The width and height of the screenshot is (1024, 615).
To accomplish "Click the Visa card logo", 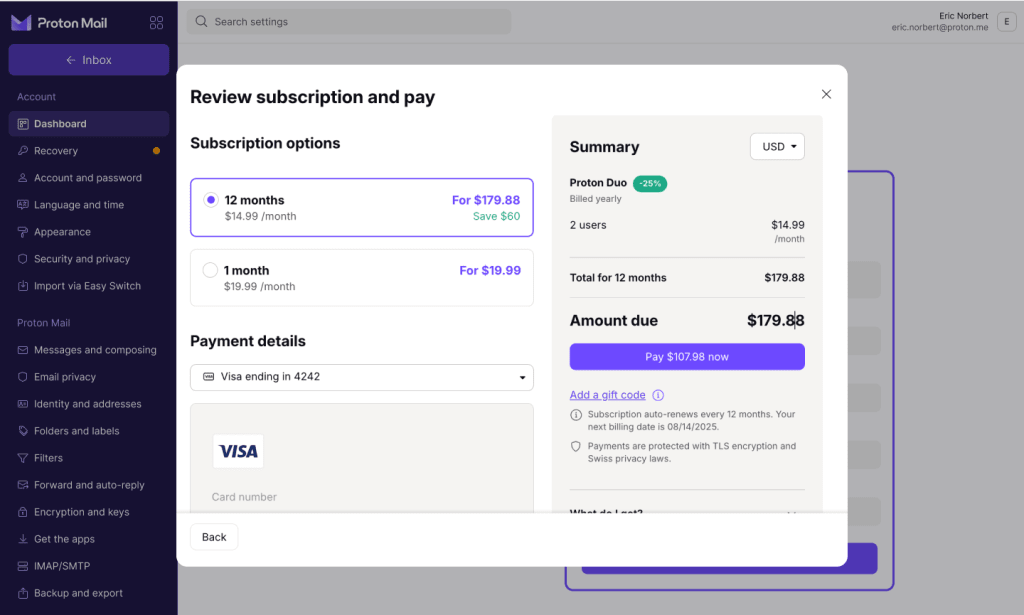I will click(x=238, y=451).
